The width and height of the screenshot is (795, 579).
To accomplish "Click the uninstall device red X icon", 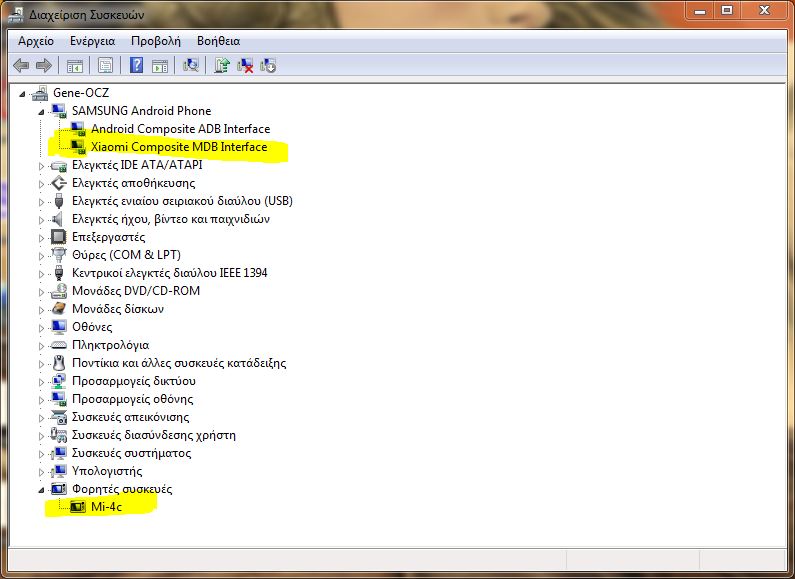I will (245, 66).
